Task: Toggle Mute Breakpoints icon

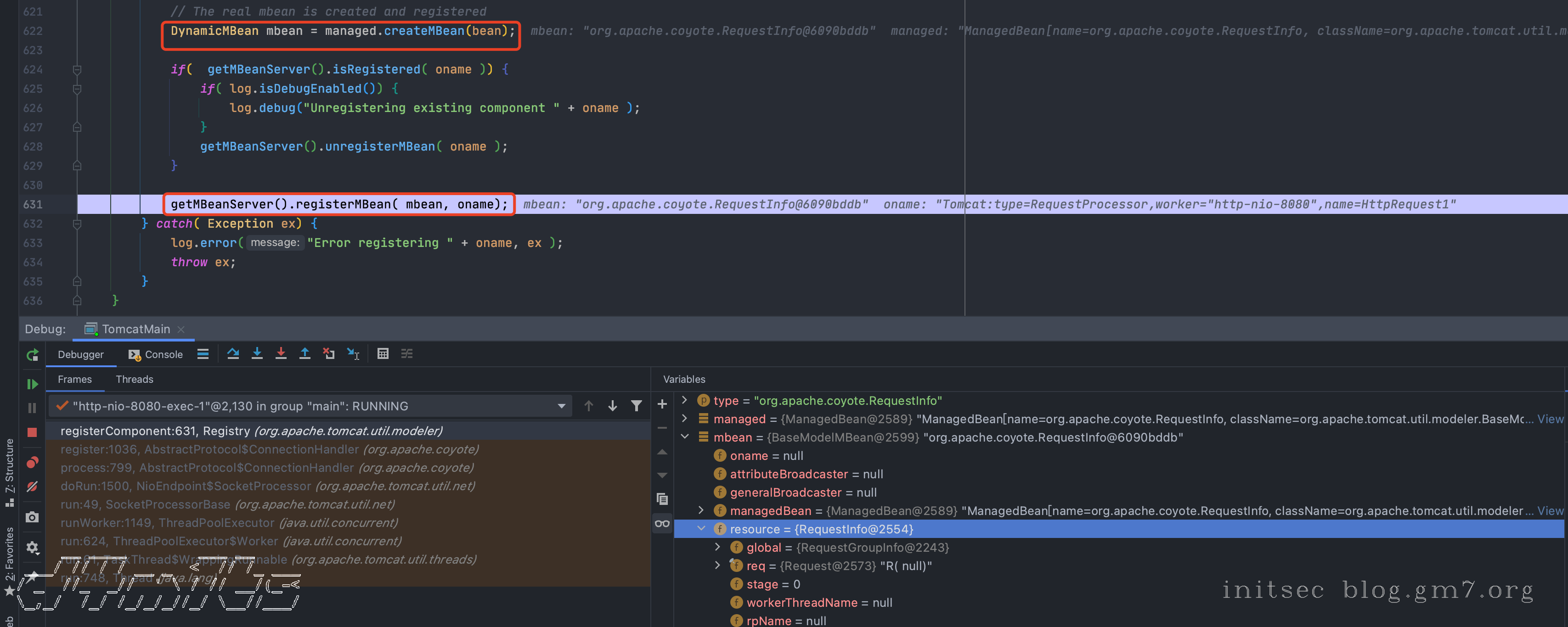Action: pyautogui.click(x=32, y=487)
